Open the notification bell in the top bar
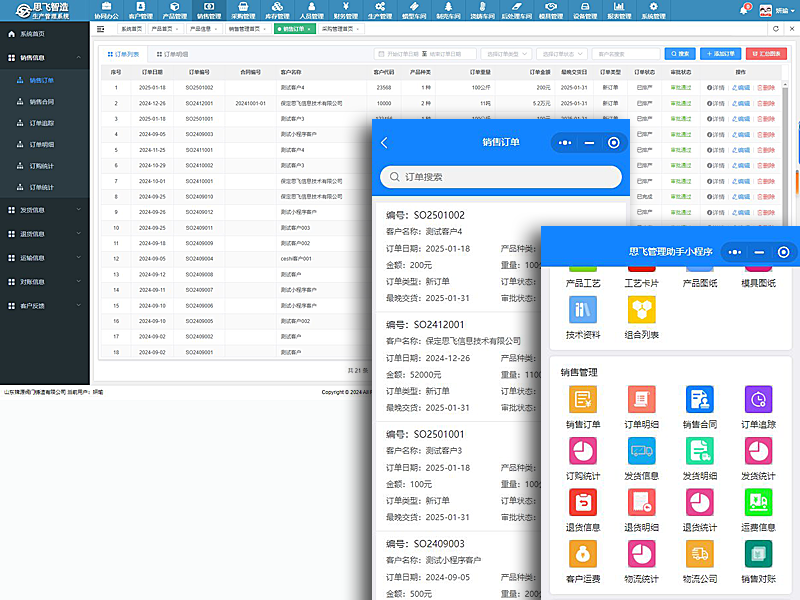The width and height of the screenshot is (800, 600). [743, 10]
